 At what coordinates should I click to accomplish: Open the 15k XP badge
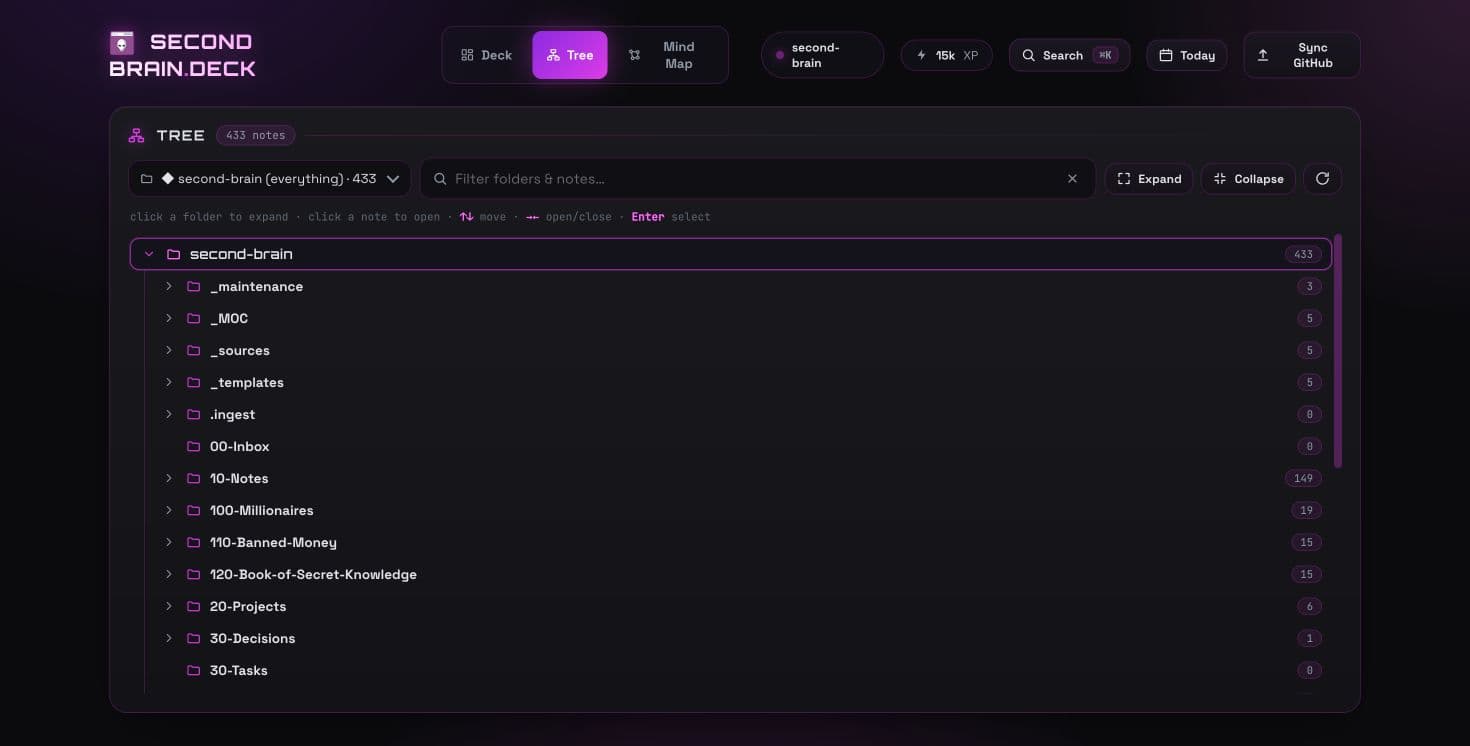[946, 55]
